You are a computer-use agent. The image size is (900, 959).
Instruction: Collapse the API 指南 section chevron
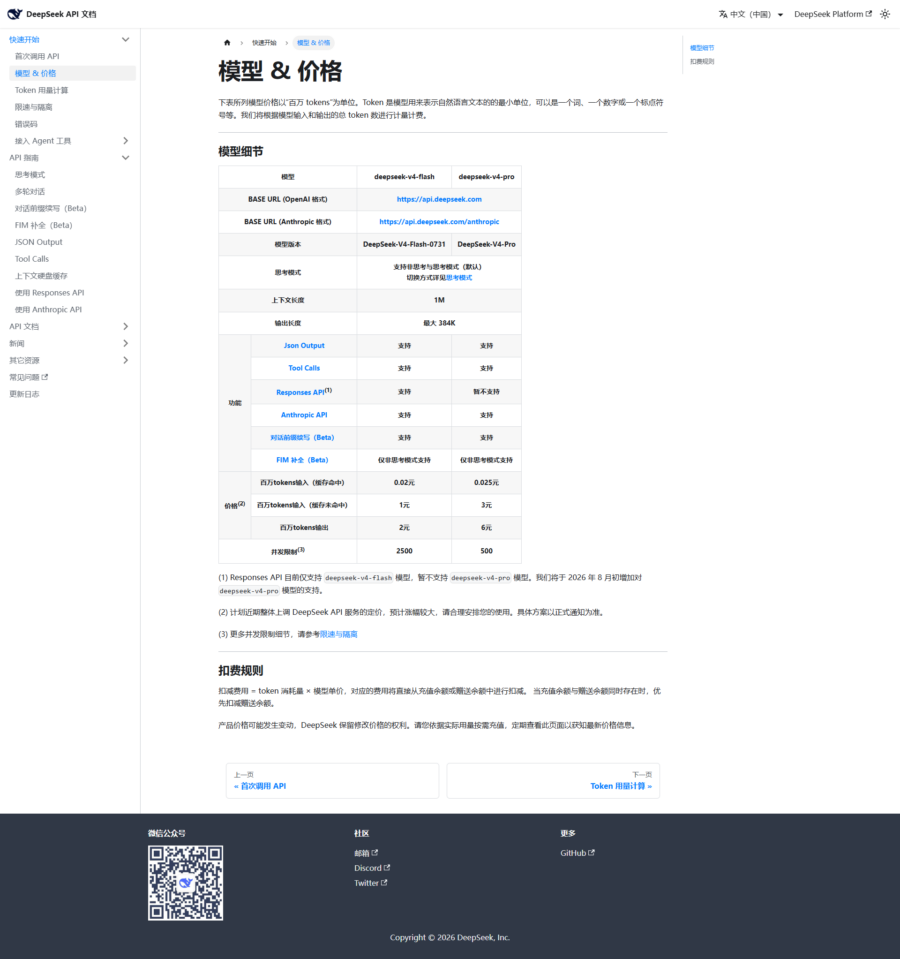125,158
